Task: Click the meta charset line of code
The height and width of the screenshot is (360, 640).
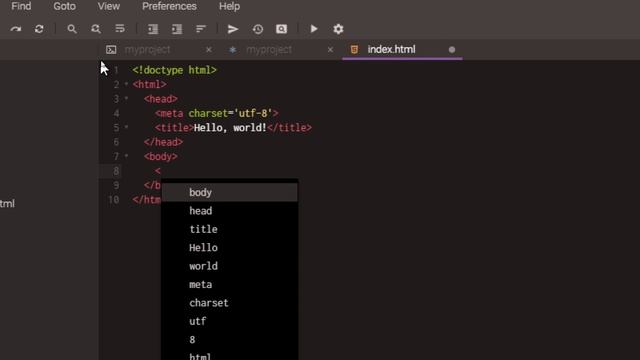Action: (217, 113)
